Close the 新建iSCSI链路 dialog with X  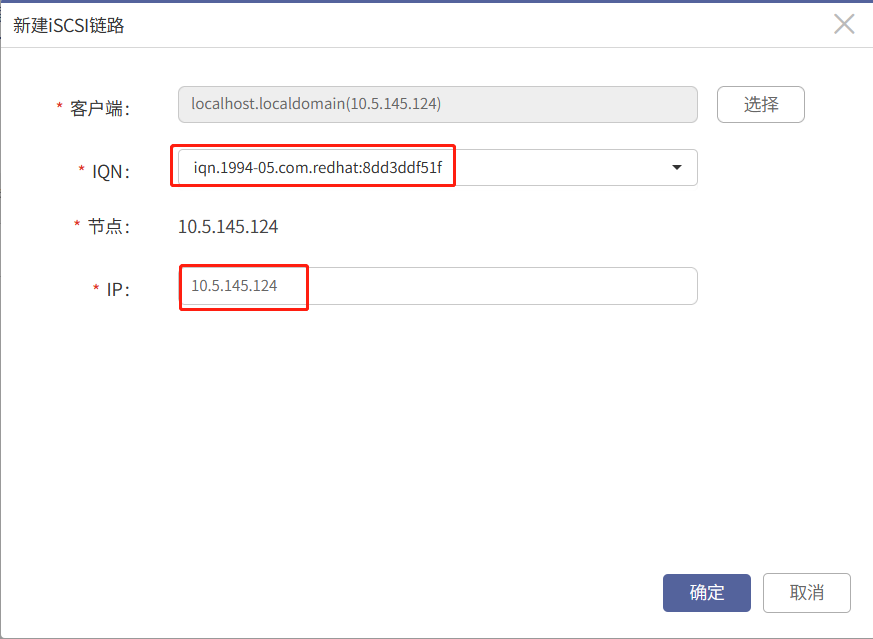pos(844,24)
